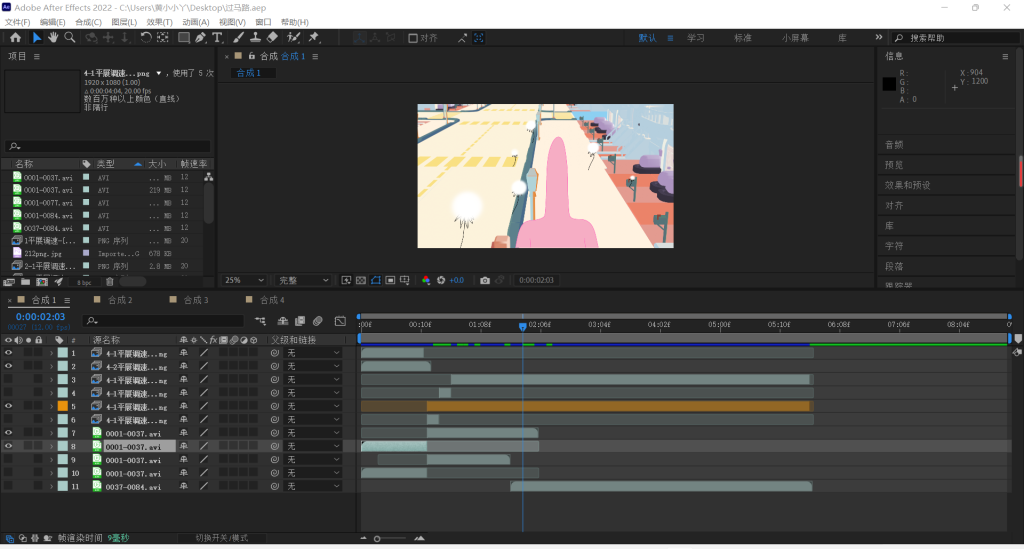Switch to the 合成 2 timeline tab

[120, 300]
